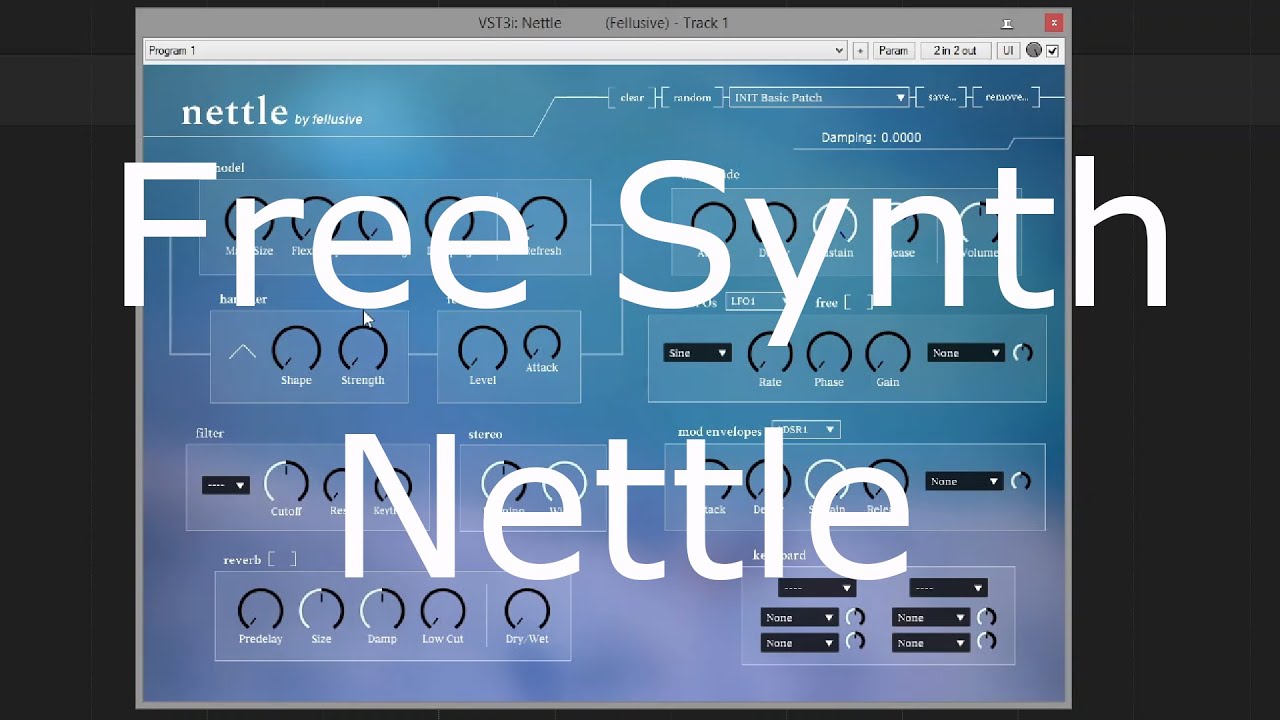Click the nettle by fellusive logo
This screenshot has width=1280, height=720.
tap(272, 113)
